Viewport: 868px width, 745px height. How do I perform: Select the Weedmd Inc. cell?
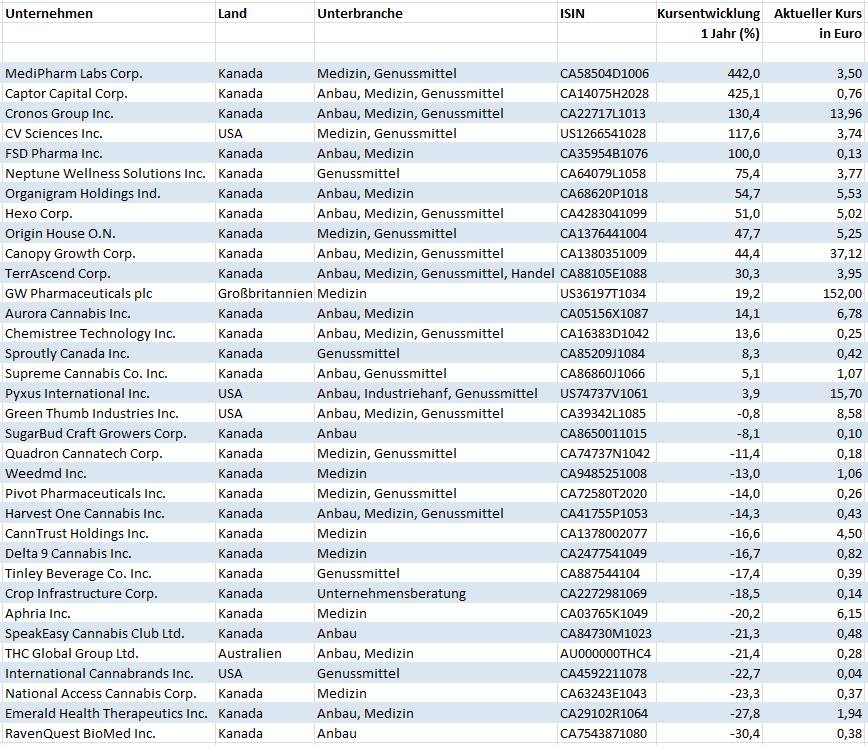(x=108, y=473)
